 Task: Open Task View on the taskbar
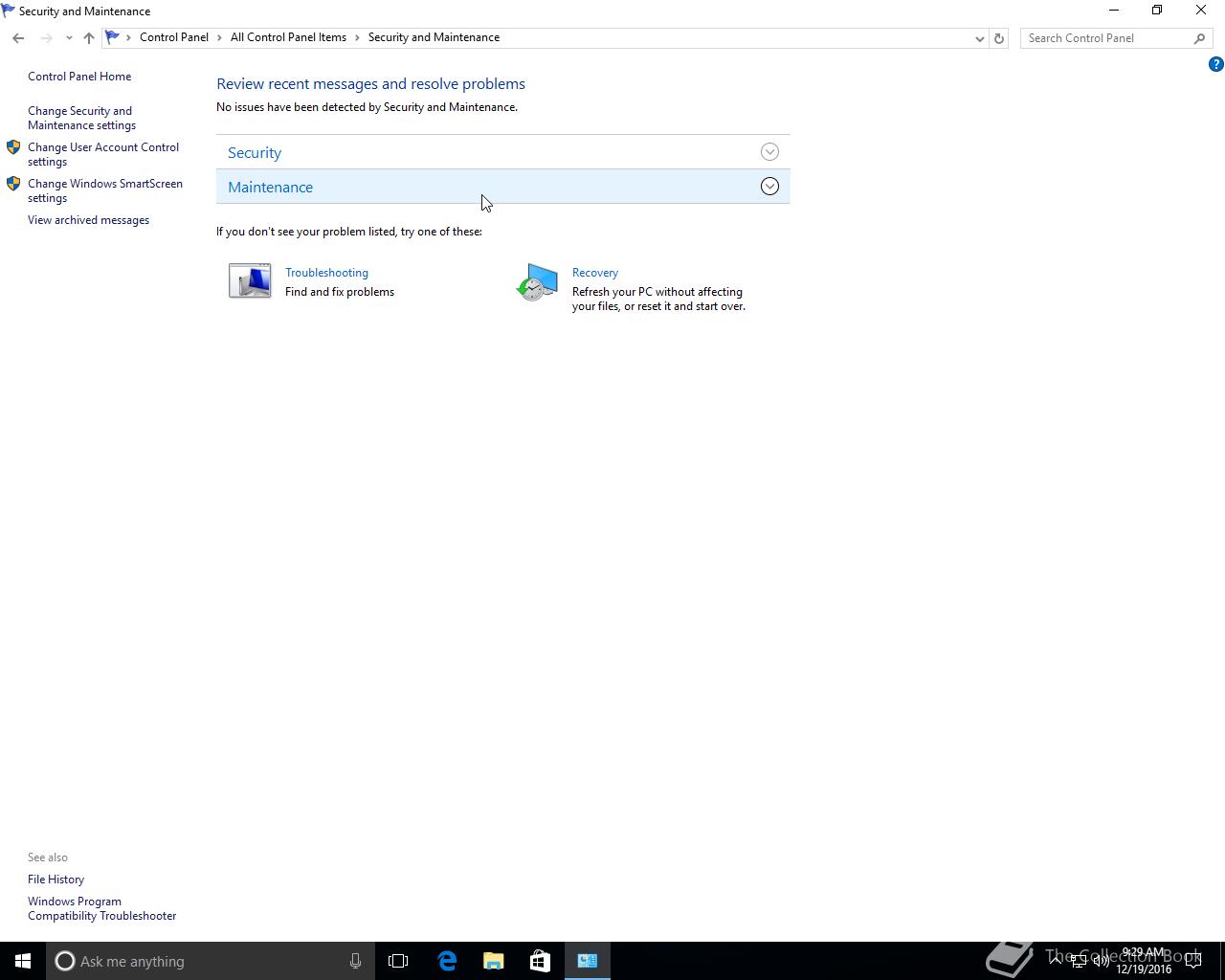(398, 961)
